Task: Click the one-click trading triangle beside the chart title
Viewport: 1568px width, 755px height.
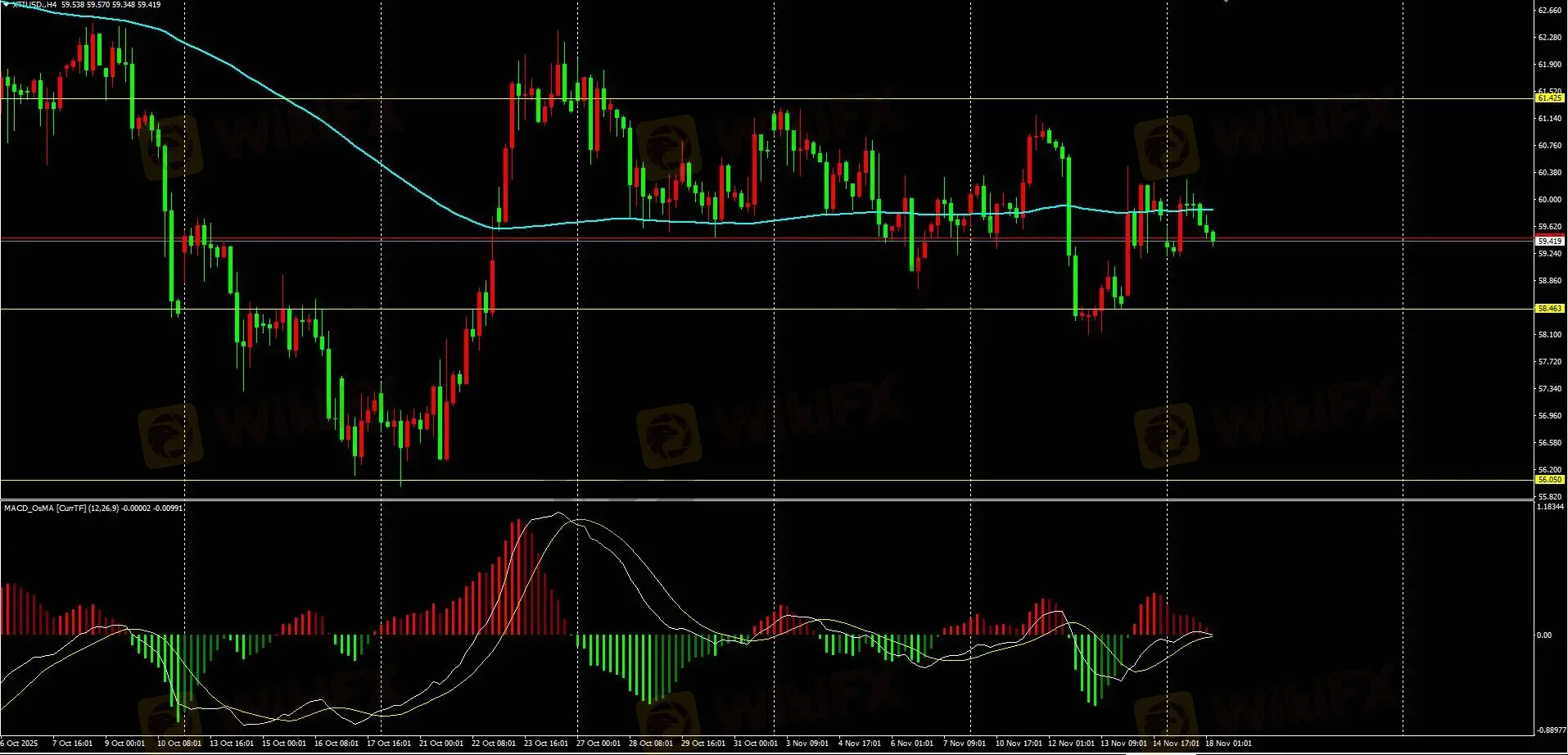Action: (x=7, y=5)
